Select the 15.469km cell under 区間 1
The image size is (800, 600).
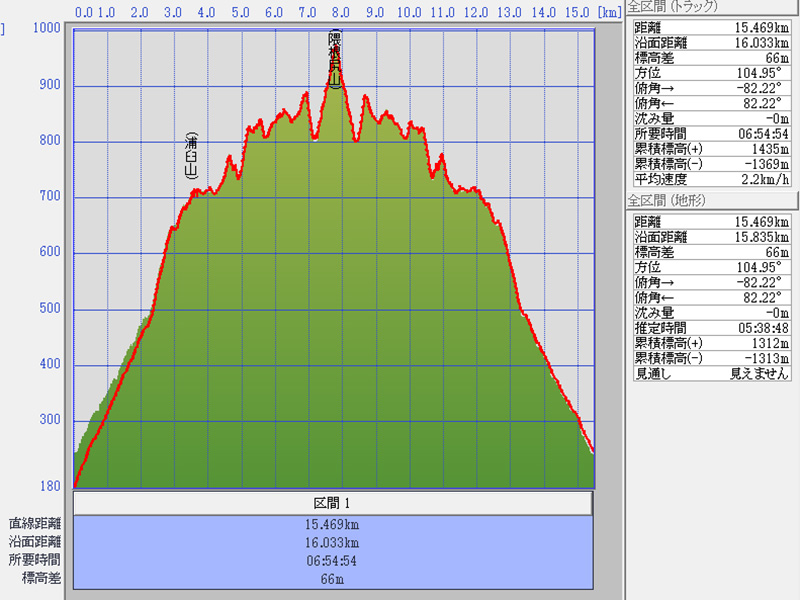point(333,523)
